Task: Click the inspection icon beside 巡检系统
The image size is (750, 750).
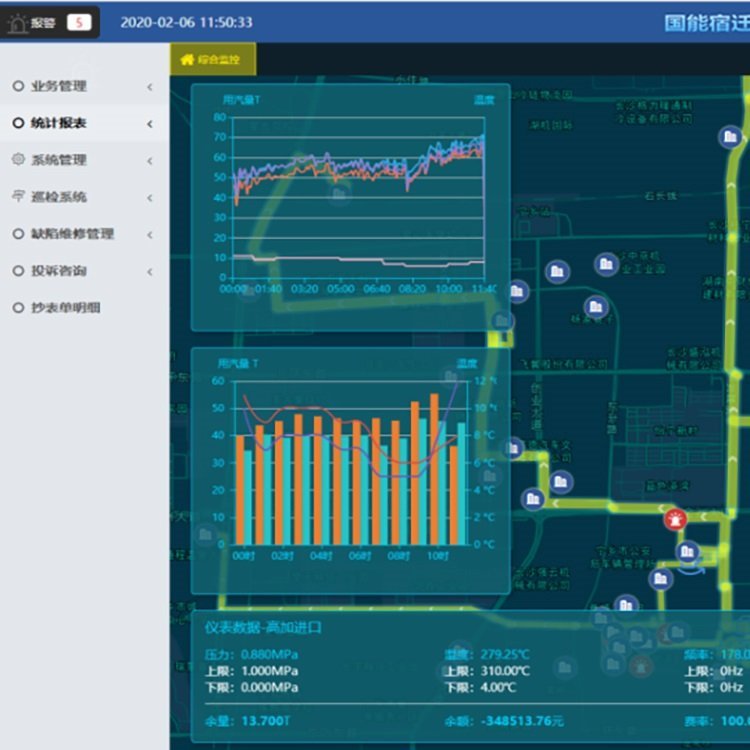Action: tap(18, 197)
